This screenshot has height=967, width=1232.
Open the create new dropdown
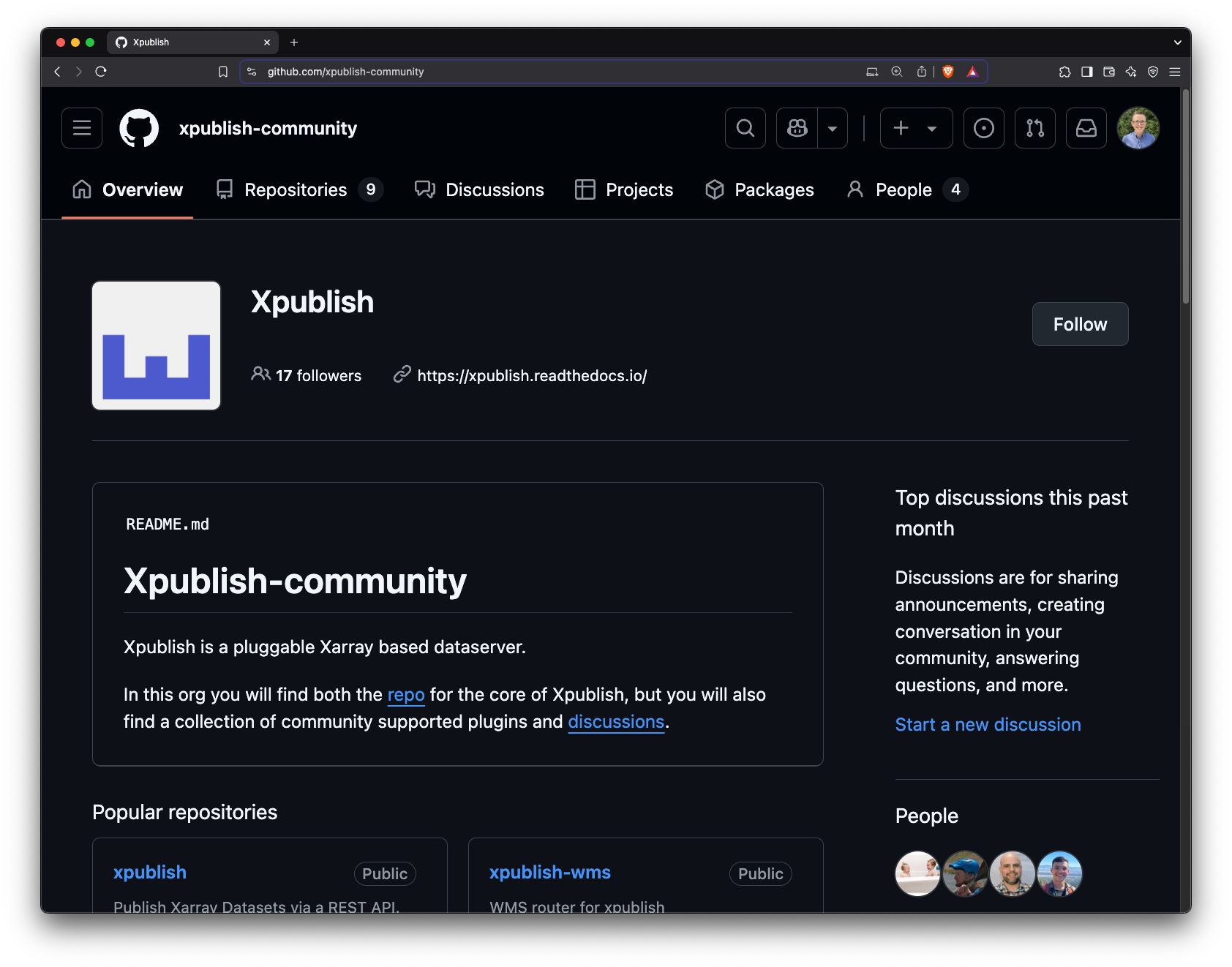click(915, 128)
